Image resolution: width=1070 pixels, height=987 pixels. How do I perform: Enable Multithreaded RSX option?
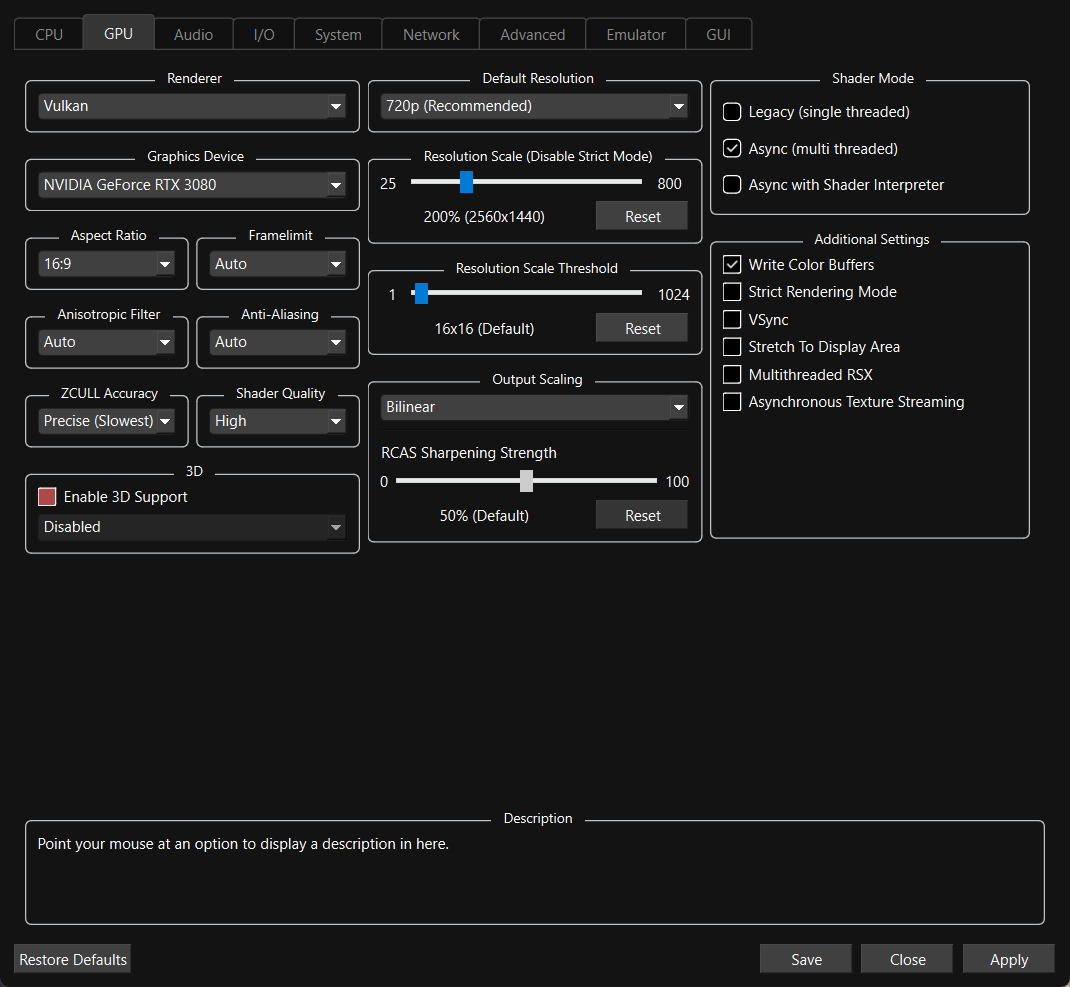tap(732, 375)
